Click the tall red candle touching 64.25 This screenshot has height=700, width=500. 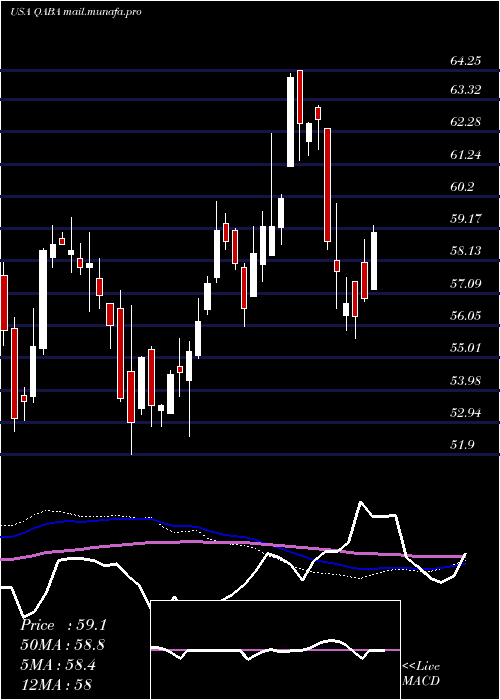pyautogui.click(x=300, y=96)
